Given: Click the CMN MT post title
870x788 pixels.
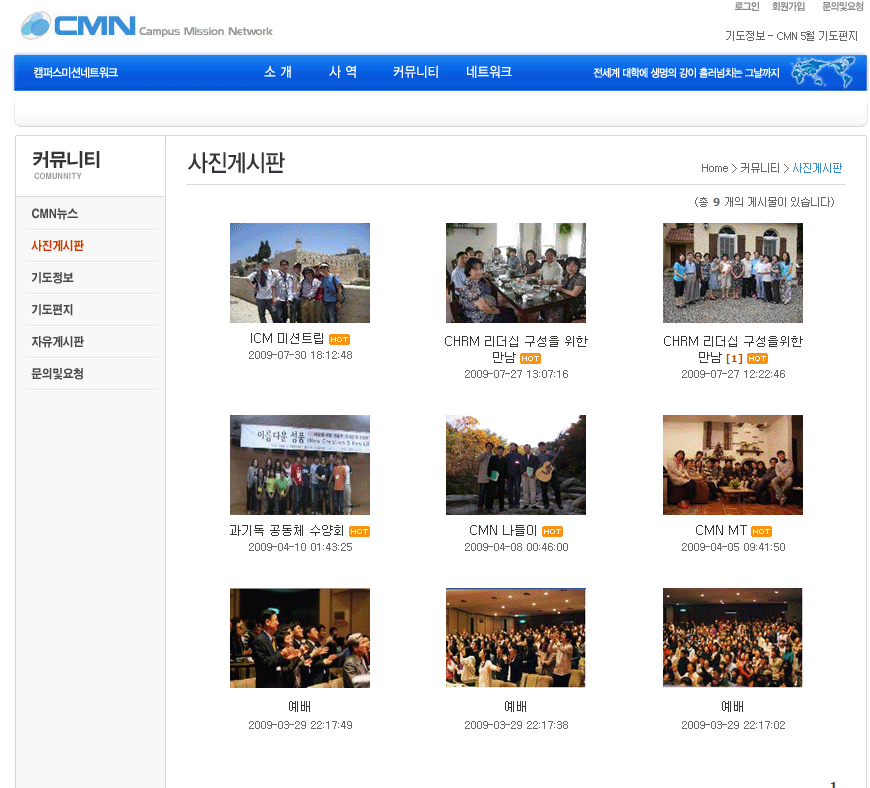Looking at the screenshot, I should 721,531.
